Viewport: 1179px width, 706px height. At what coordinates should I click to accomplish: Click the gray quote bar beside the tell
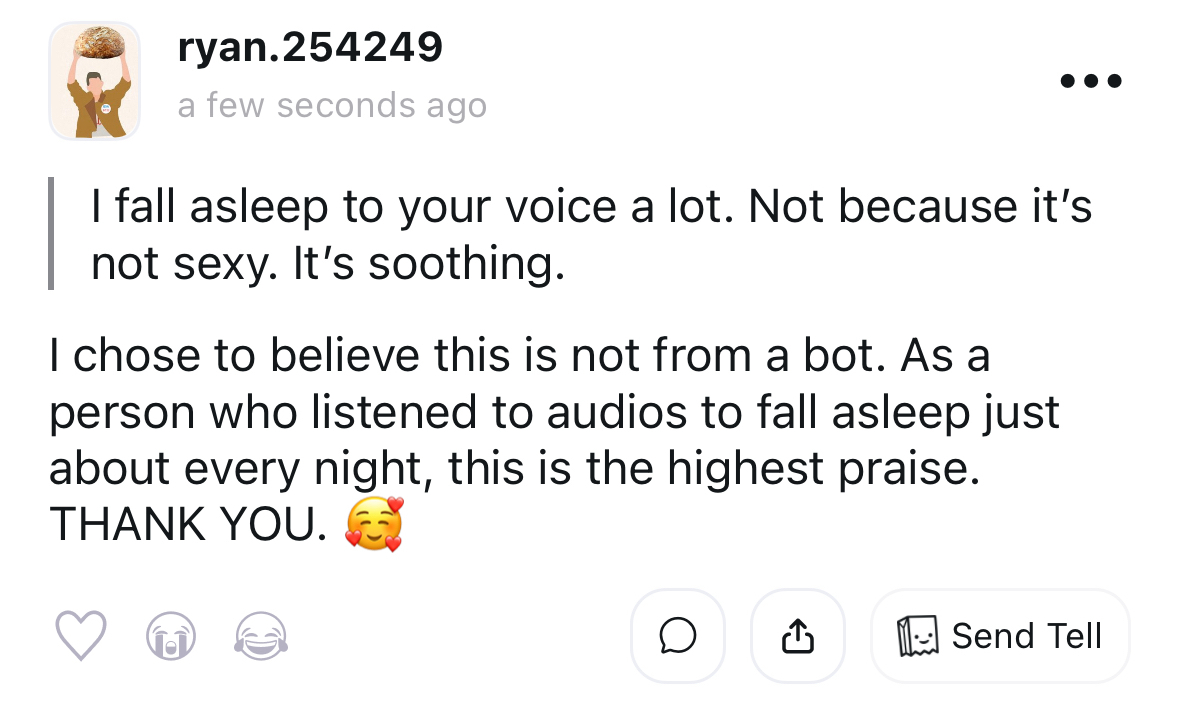[x=51, y=233]
